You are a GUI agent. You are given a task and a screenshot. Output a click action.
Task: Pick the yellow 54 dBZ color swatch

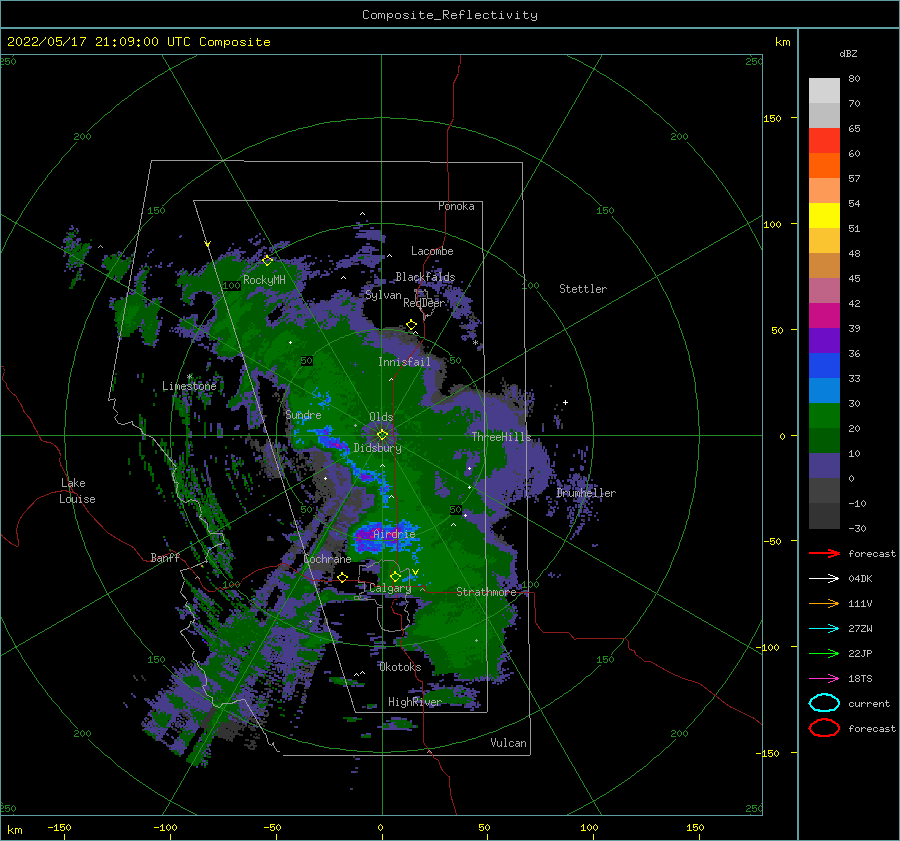(x=824, y=216)
